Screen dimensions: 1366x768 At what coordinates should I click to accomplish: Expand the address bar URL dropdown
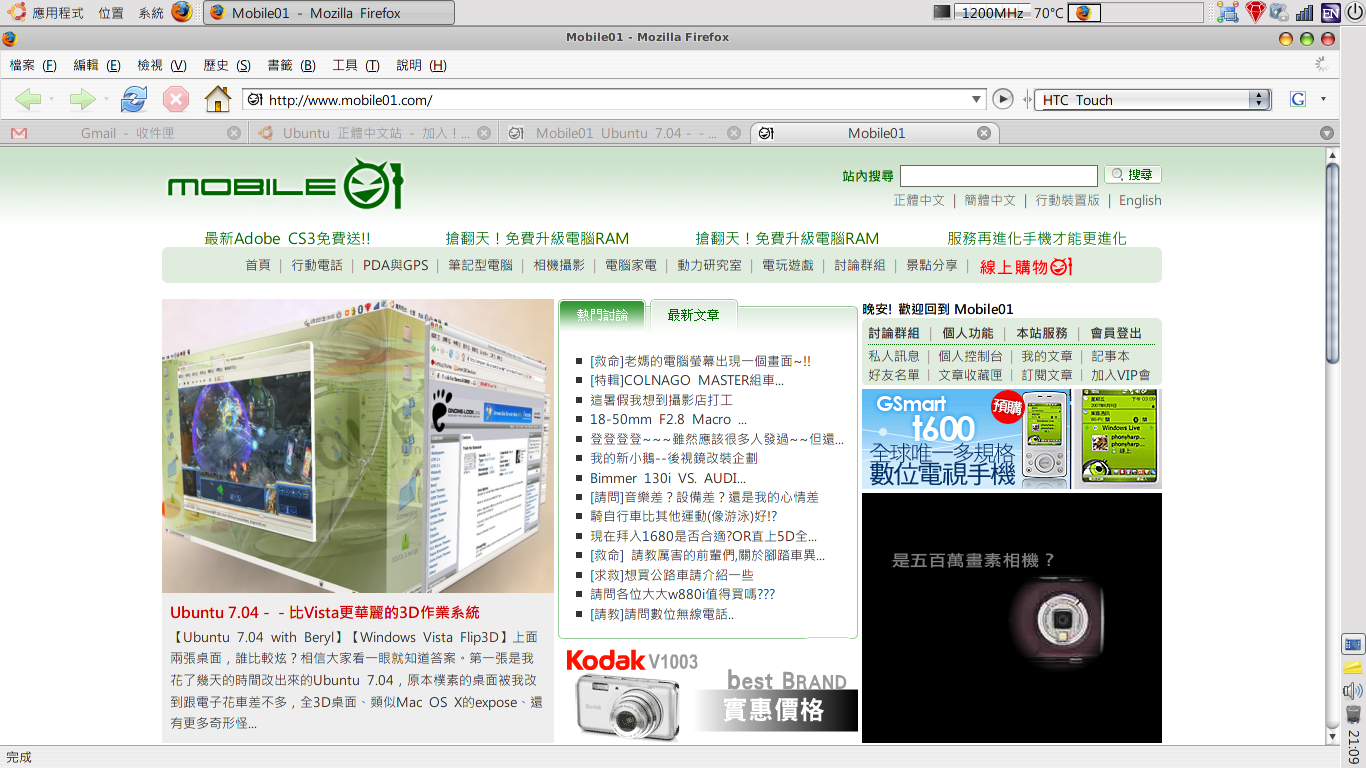pos(978,99)
